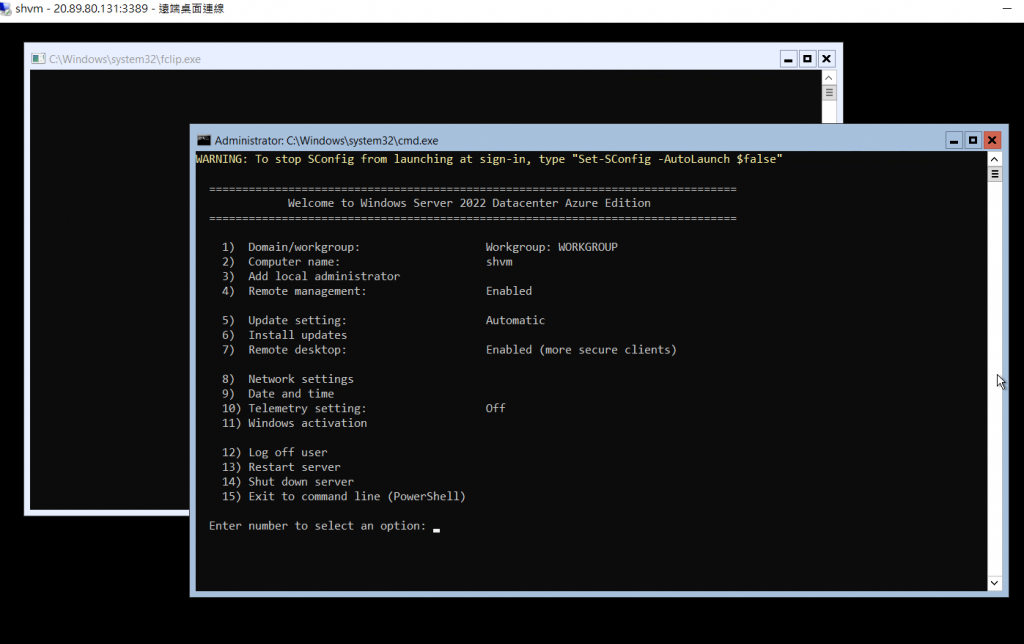Click the remote desktop connection title icon
This screenshot has height=644, width=1024.
pyautogui.click(x=6, y=9)
